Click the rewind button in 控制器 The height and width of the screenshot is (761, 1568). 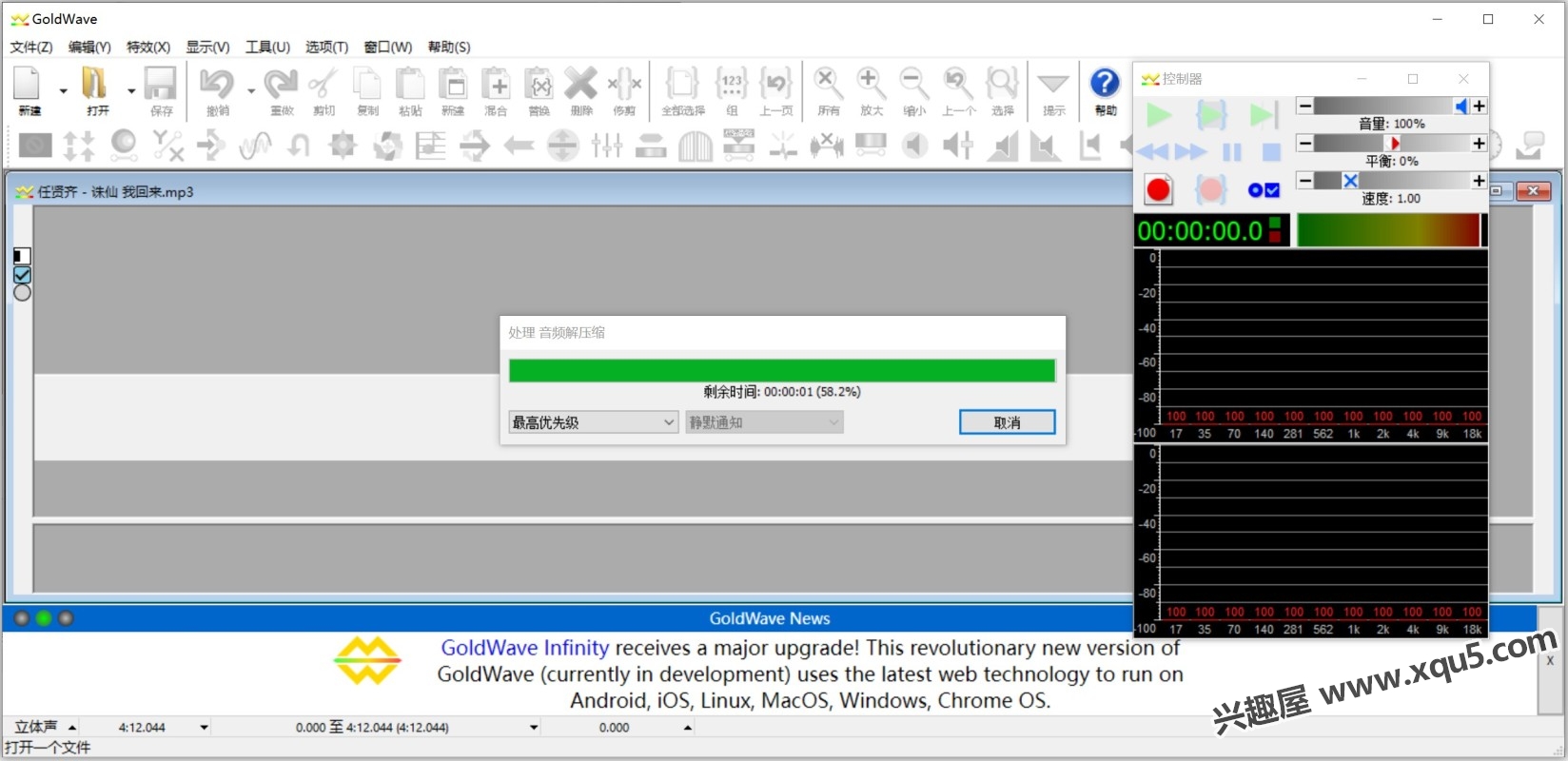click(1152, 152)
